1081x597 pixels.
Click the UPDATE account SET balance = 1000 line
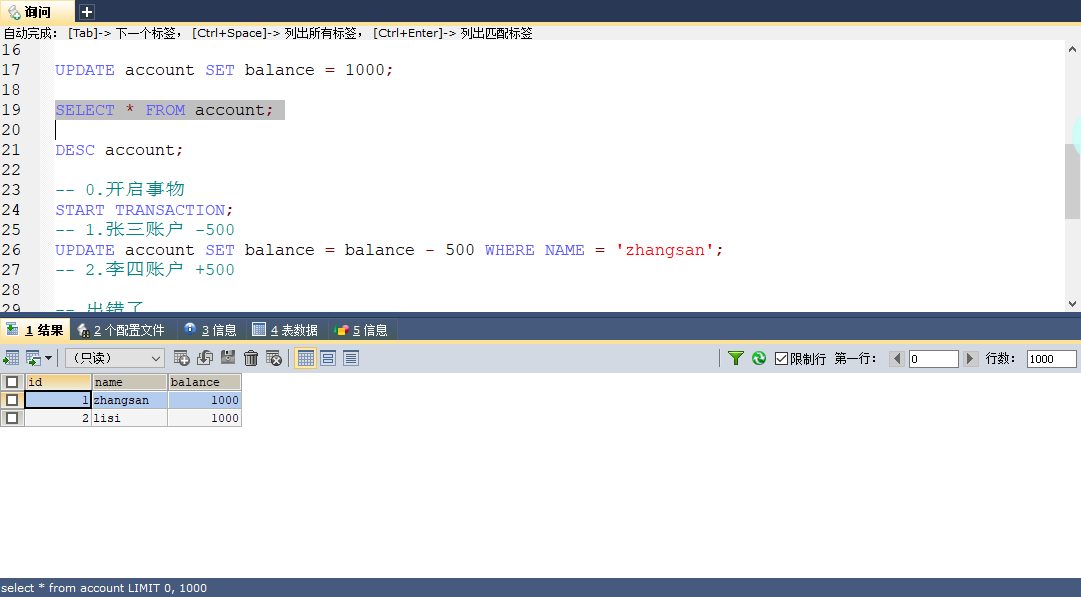[x=224, y=70]
